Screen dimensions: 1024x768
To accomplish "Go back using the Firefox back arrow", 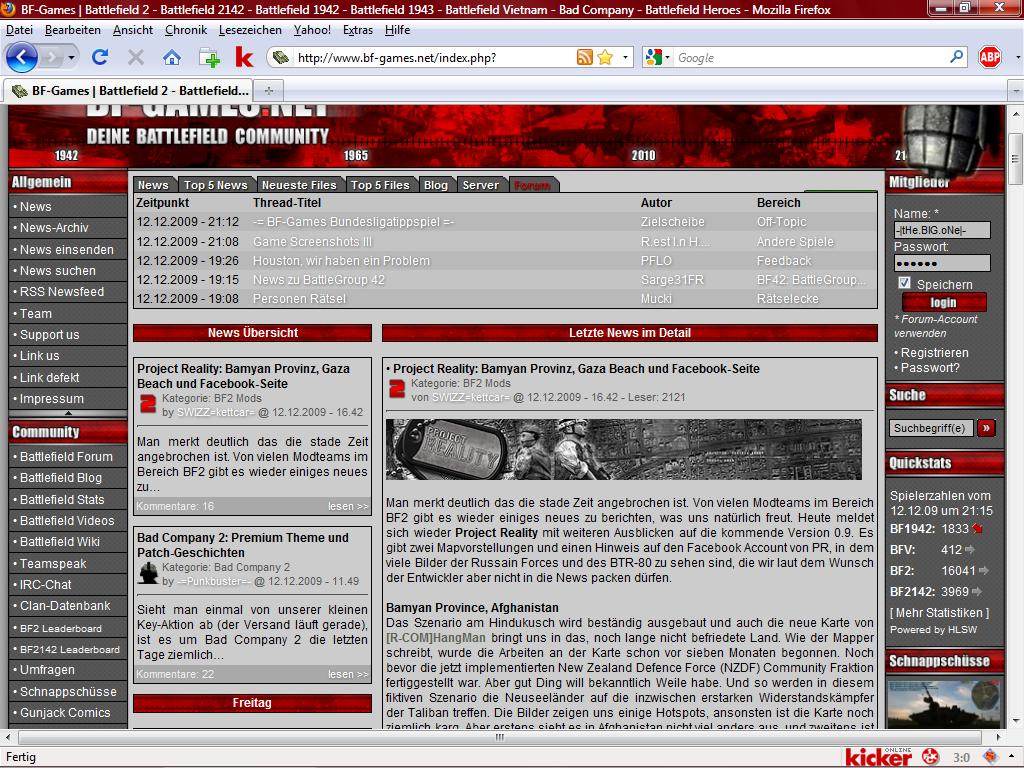I will (x=22, y=57).
